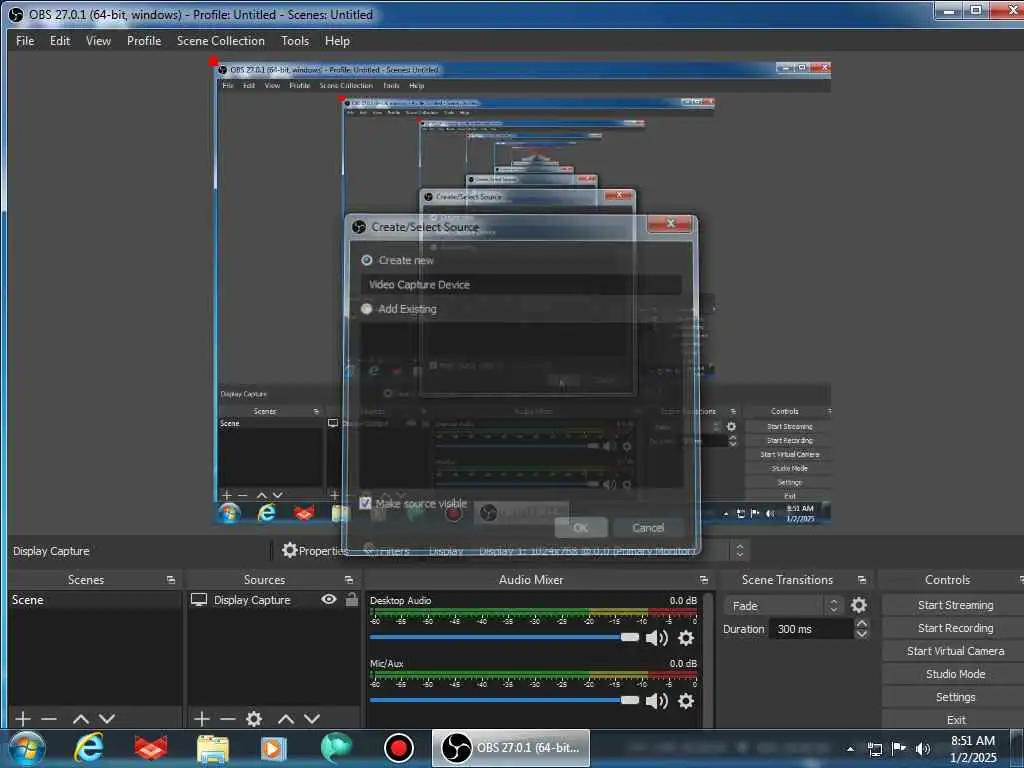Toggle lock on Display Capture source
This screenshot has width=1024, height=768.
pos(351,599)
